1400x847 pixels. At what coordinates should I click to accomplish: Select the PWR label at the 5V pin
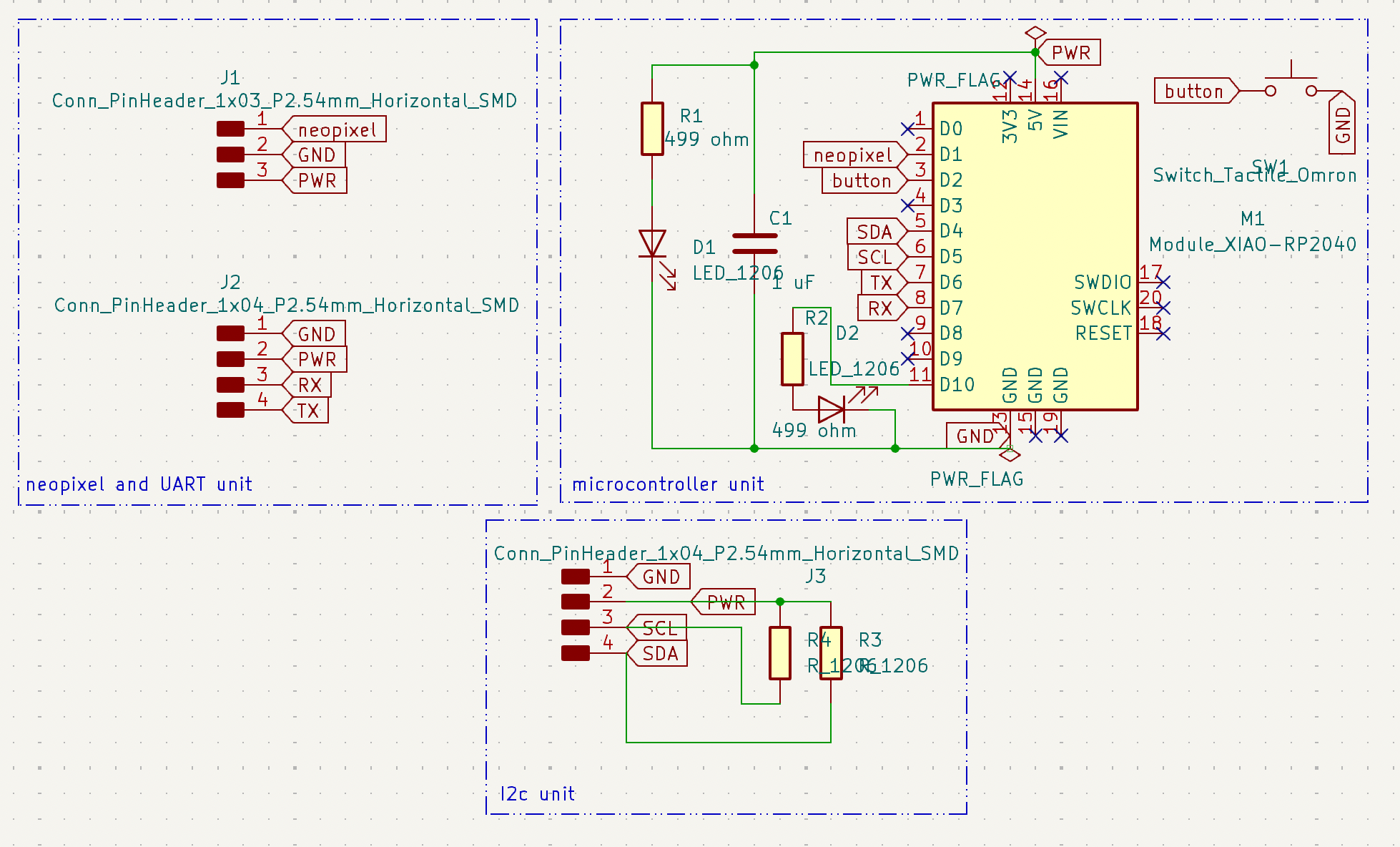click(1068, 52)
